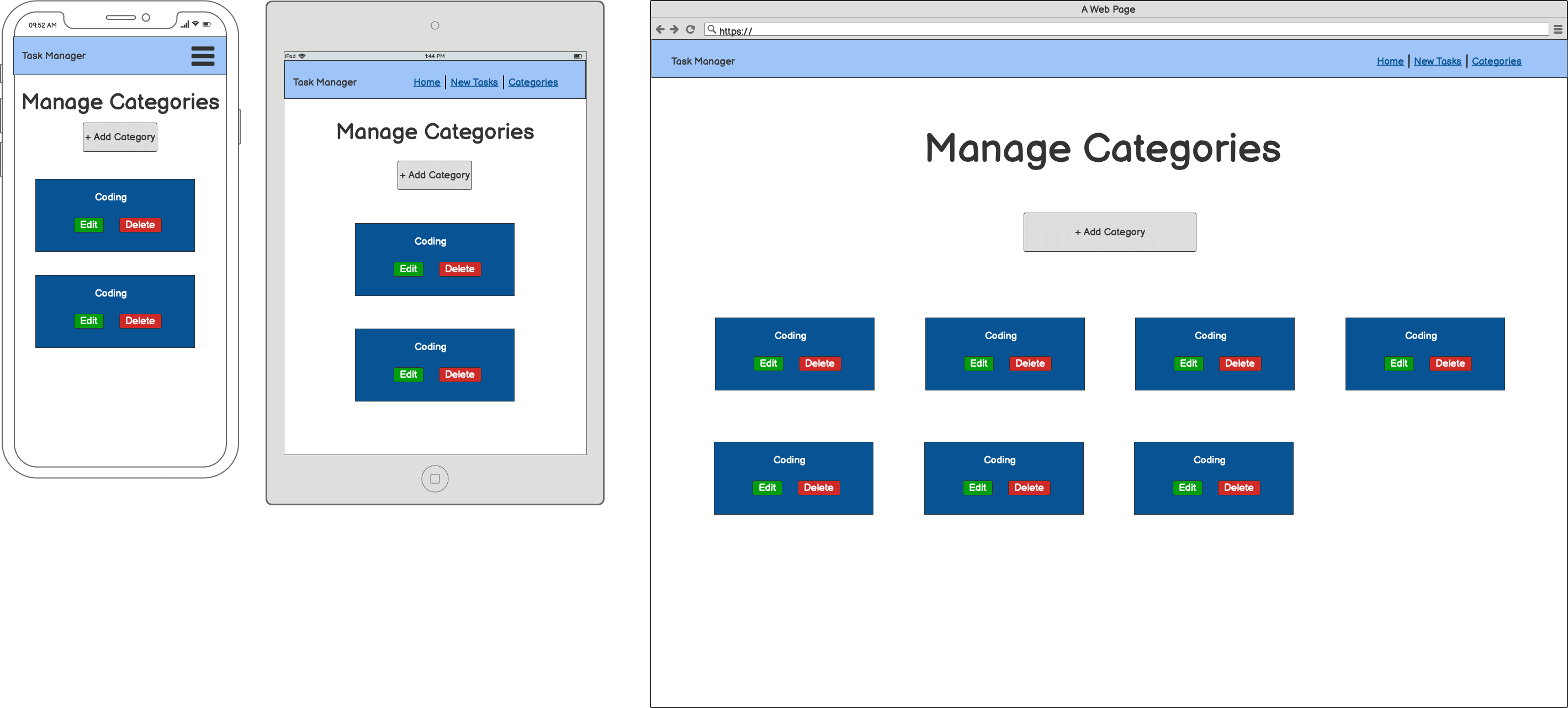Click the Edit button on desktop first category
The image size is (1568, 708).
pyautogui.click(x=770, y=363)
